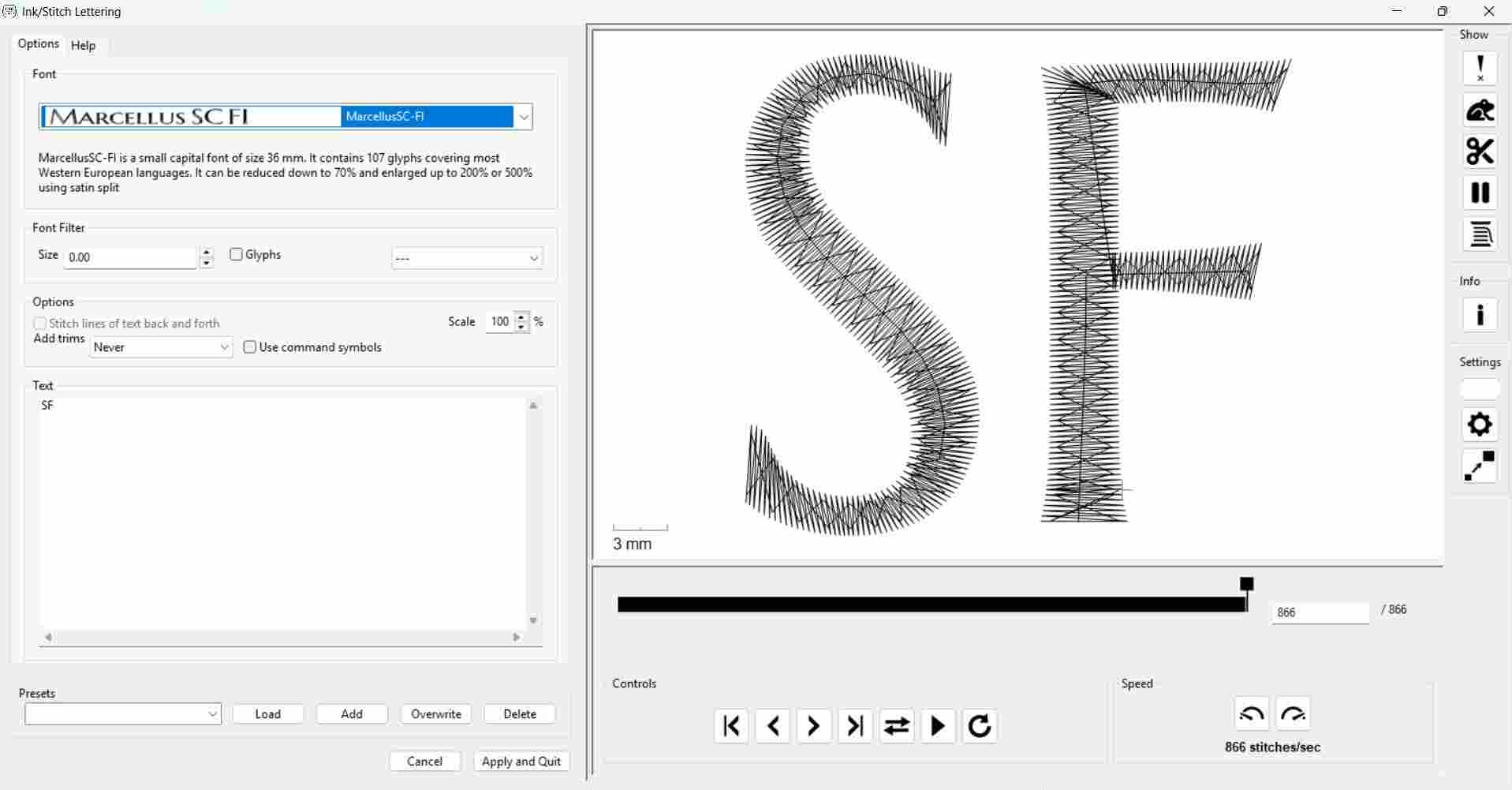This screenshot has height=790, width=1512.
Task: Minimize the Ink/Stitch Lettering window
Action: point(1398,11)
